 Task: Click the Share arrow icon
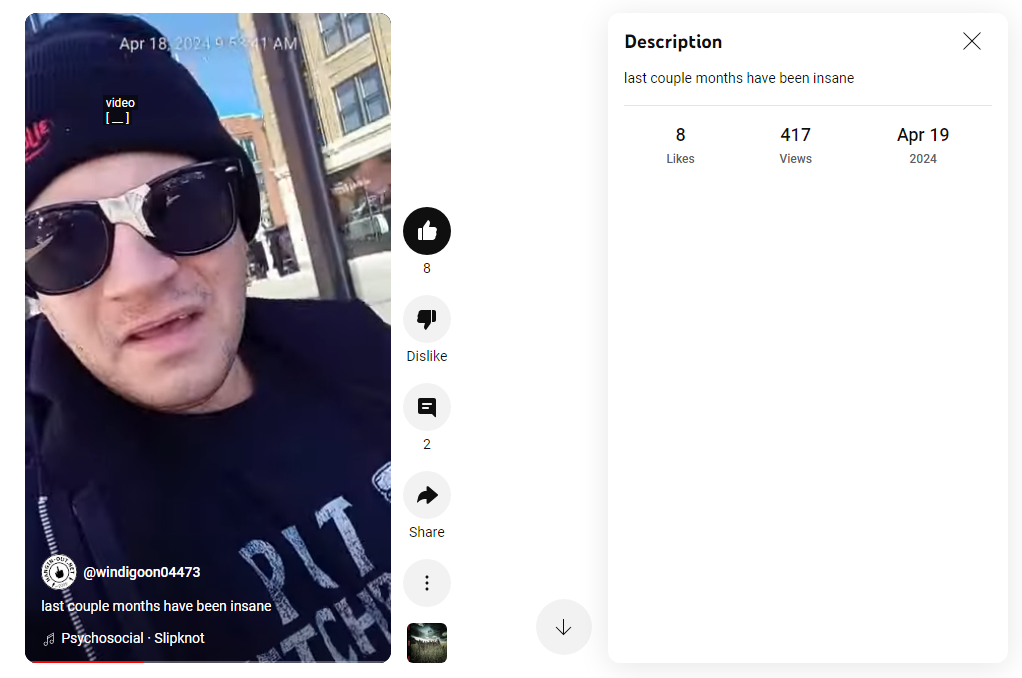[x=427, y=495]
